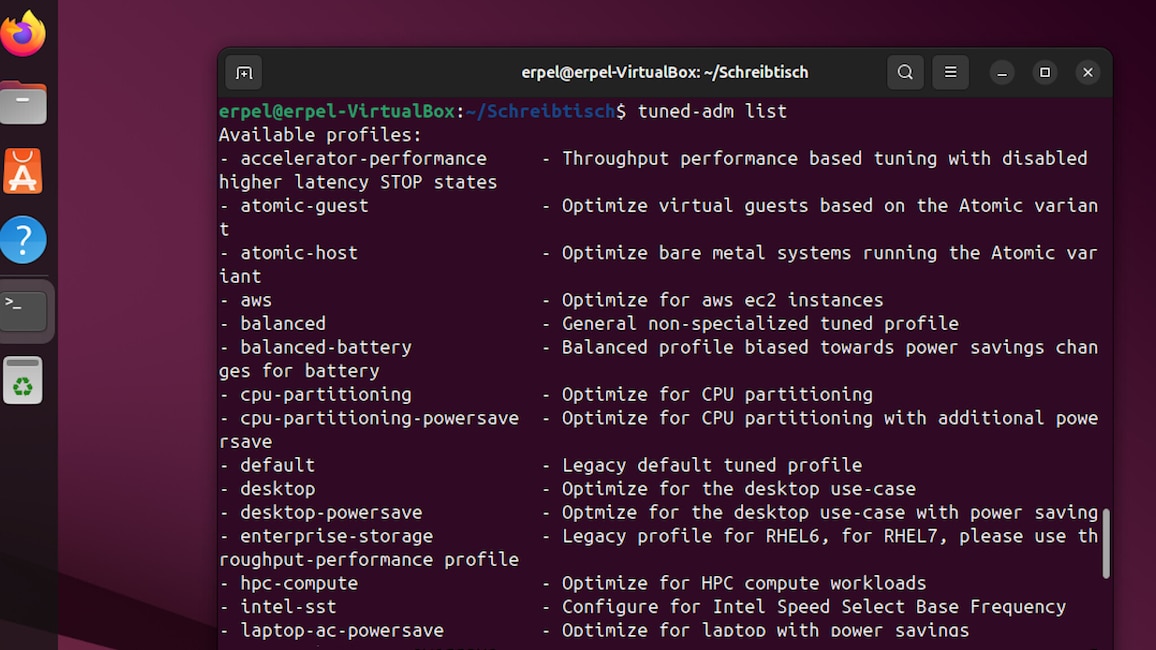Viewport: 1156px width, 650px height.
Task: Click 'Optimize for the desktop use-case' description
Action: pos(739,489)
